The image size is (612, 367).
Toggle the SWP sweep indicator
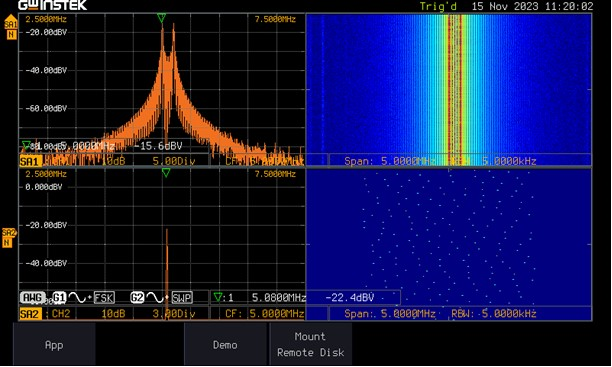click(x=182, y=298)
